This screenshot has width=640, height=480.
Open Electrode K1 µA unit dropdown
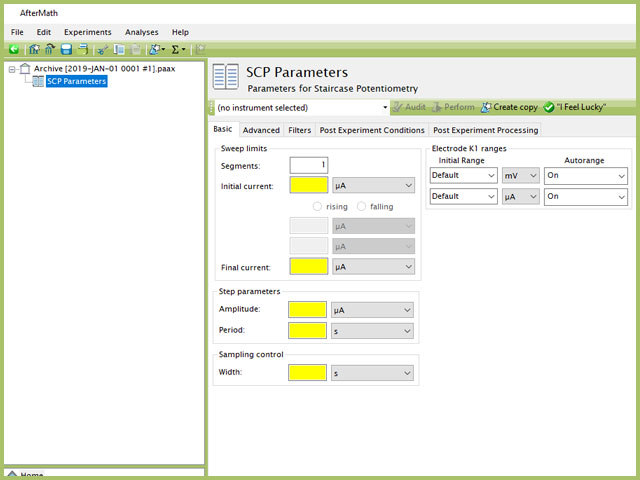pyautogui.click(x=521, y=196)
